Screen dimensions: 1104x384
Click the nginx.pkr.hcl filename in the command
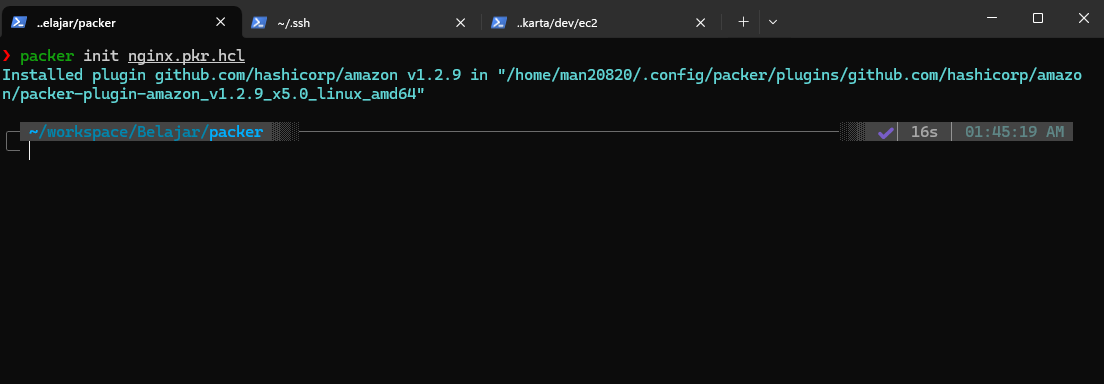point(186,56)
